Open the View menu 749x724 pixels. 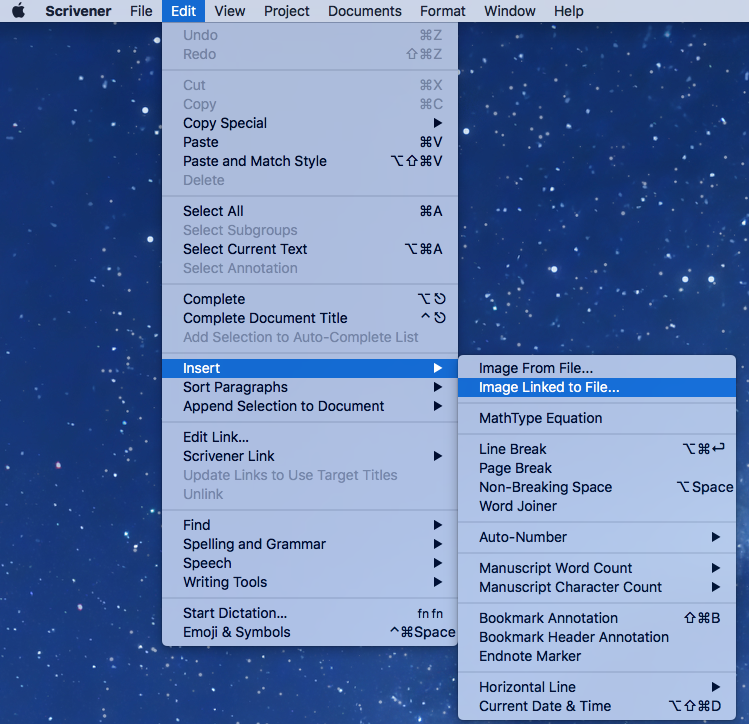click(x=230, y=11)
